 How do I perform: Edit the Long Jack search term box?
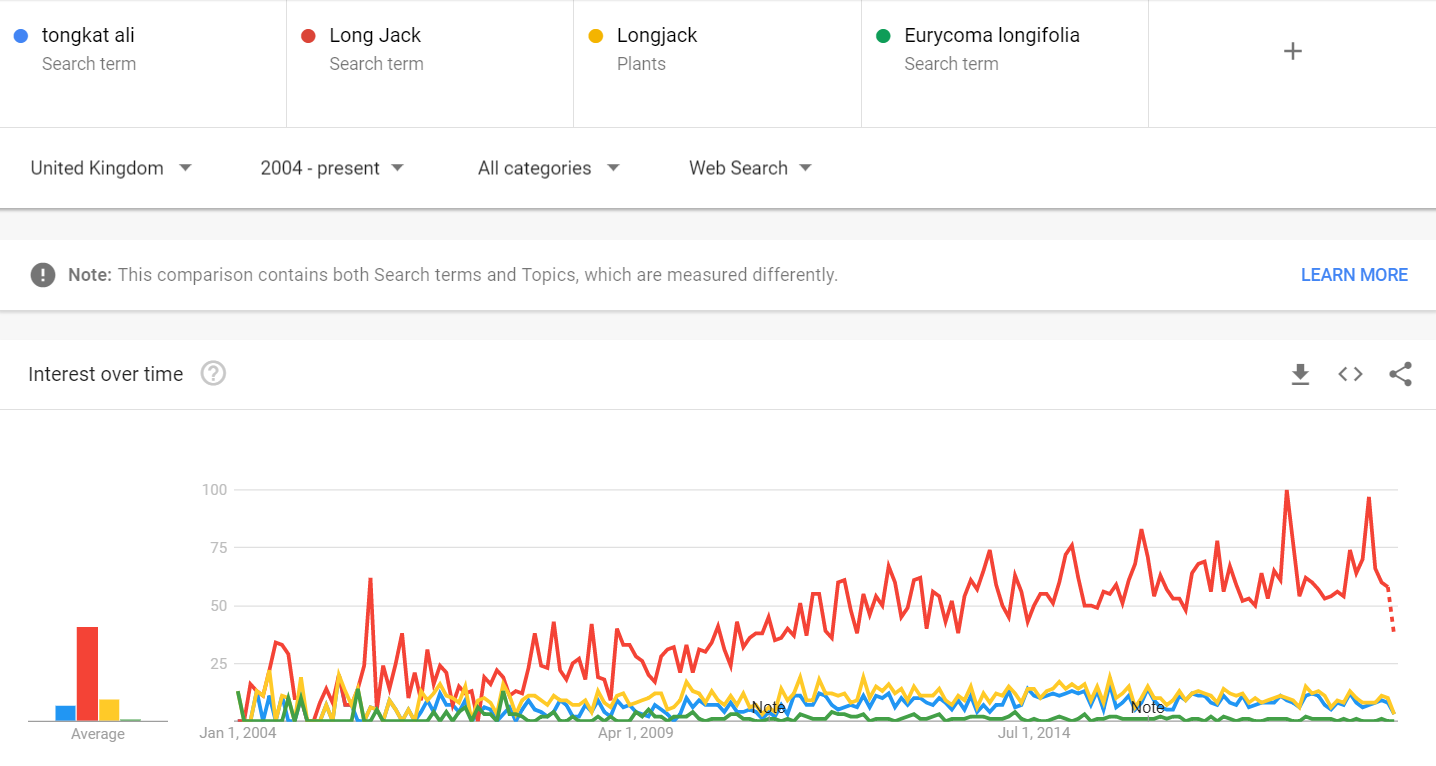(x=430, y=64)
